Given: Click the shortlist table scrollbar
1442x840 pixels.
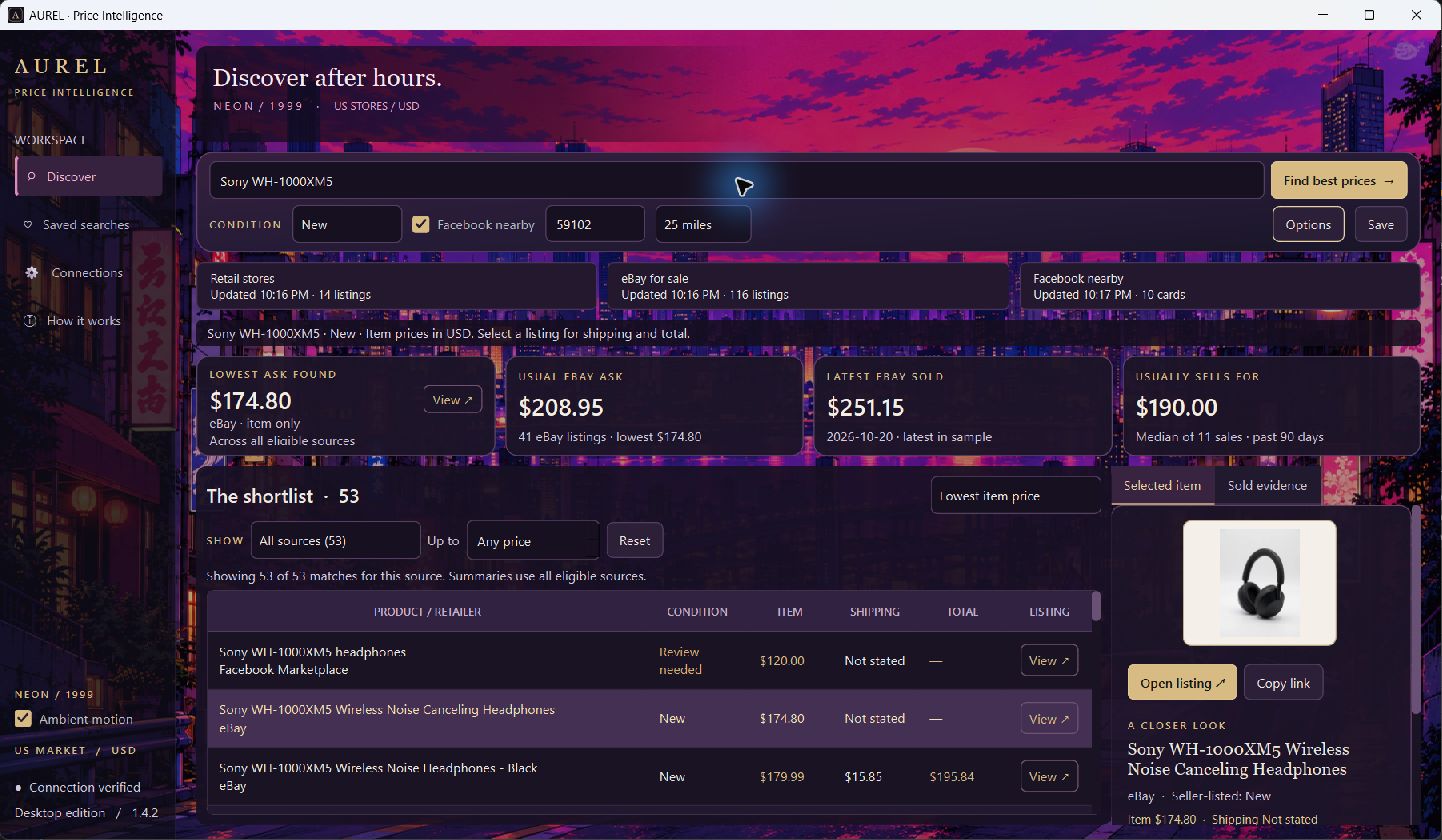Looking at the screenshot, I should (1096, 606).
